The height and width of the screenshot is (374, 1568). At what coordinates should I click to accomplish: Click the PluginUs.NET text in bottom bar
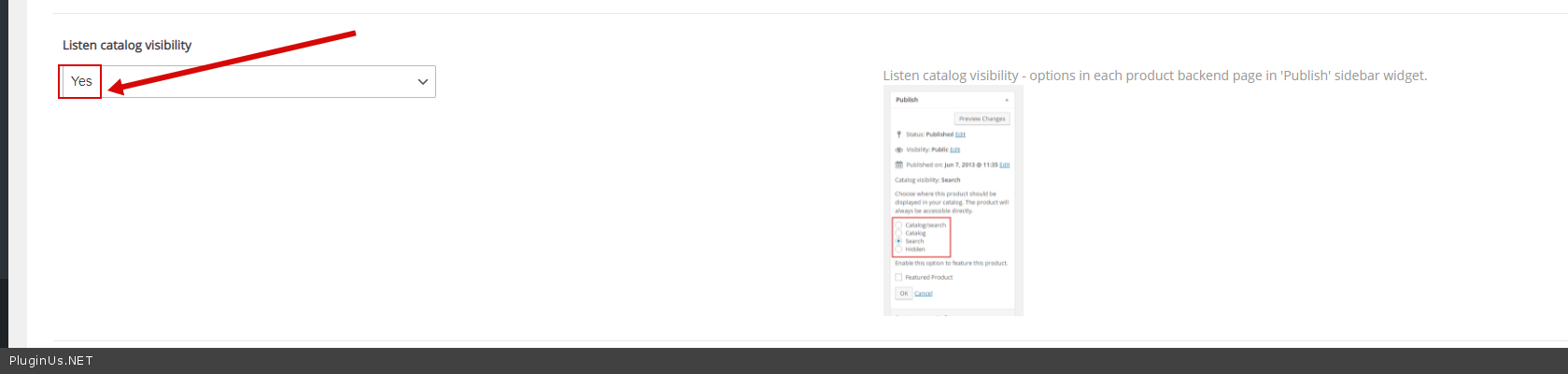coord(51,361)
